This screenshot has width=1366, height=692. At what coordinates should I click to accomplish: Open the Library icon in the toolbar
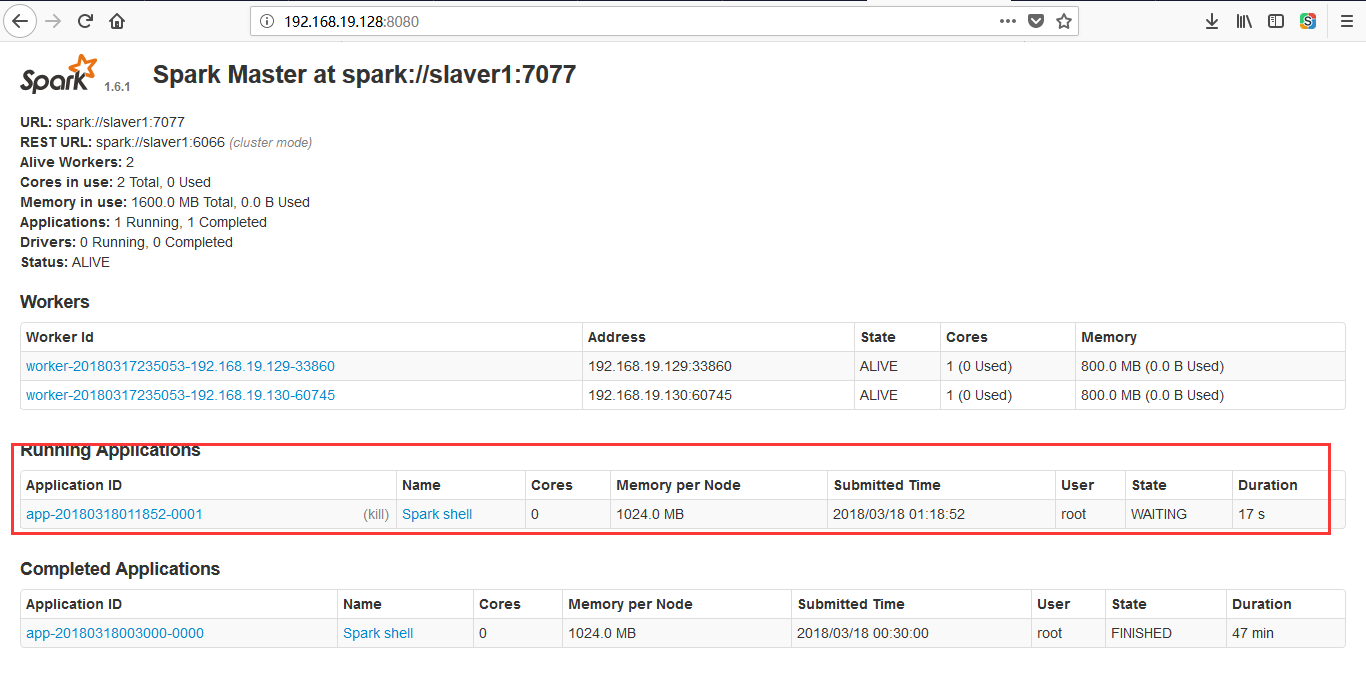(x=1244, y=21)
